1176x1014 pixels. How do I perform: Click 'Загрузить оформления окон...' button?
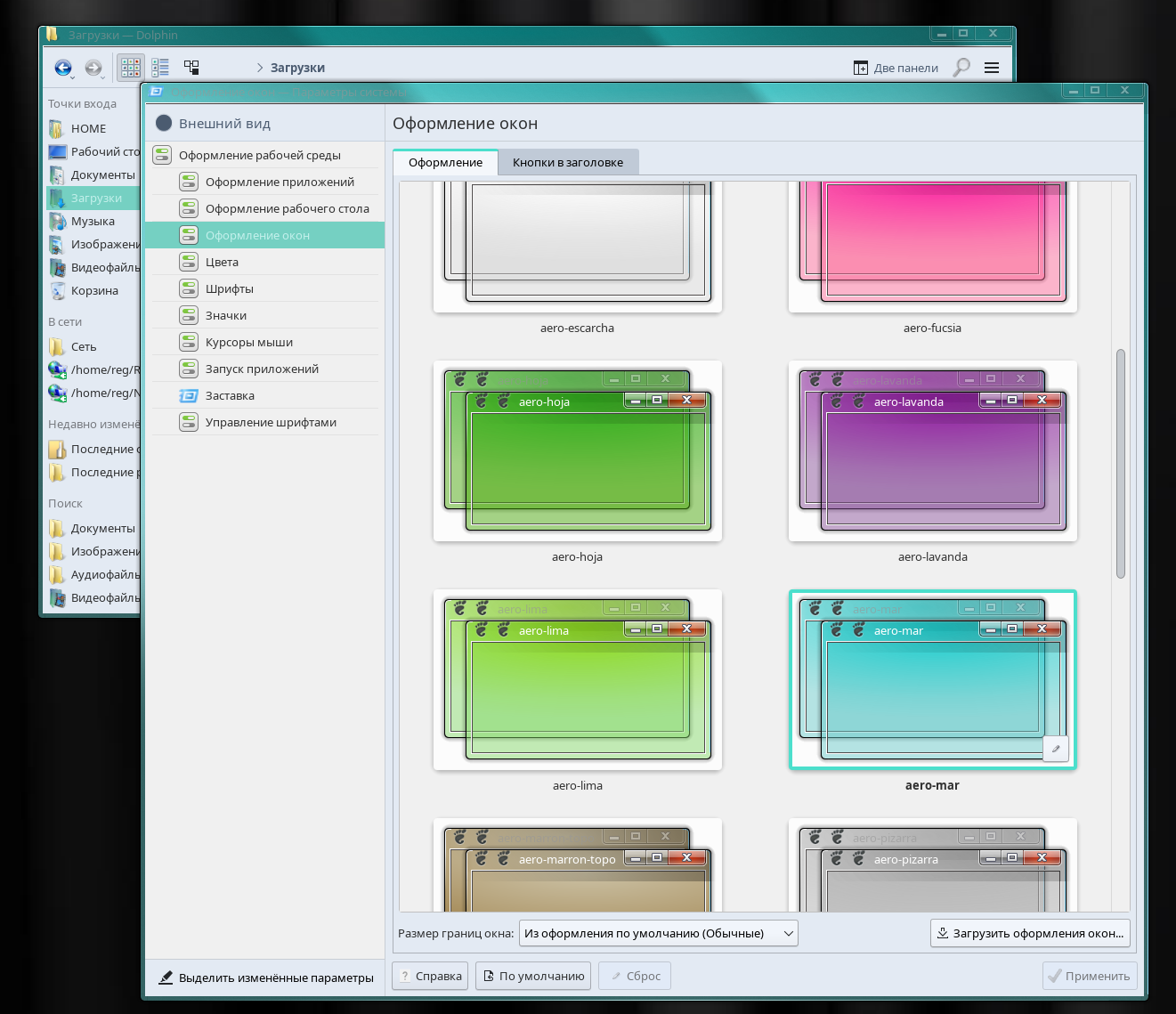[x=1030, y=933]
